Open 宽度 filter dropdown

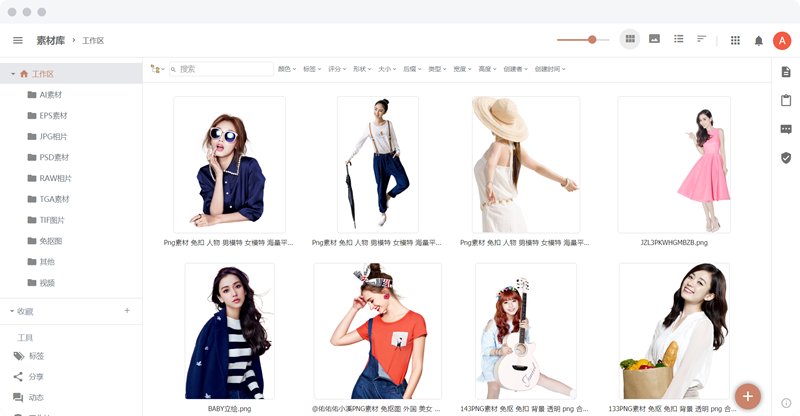462,69
